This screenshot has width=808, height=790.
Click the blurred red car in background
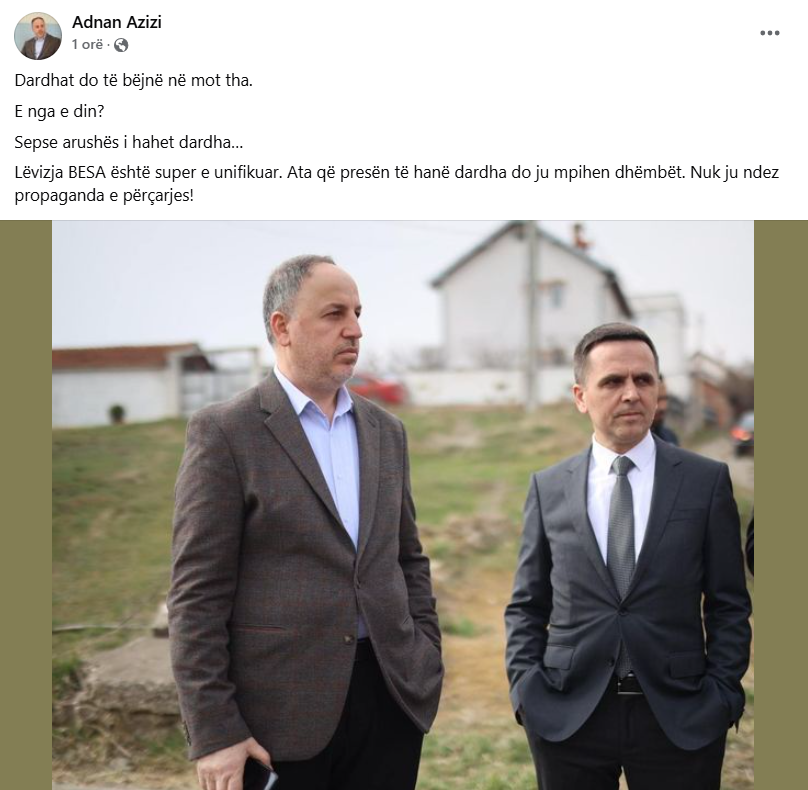pos(378,389)
